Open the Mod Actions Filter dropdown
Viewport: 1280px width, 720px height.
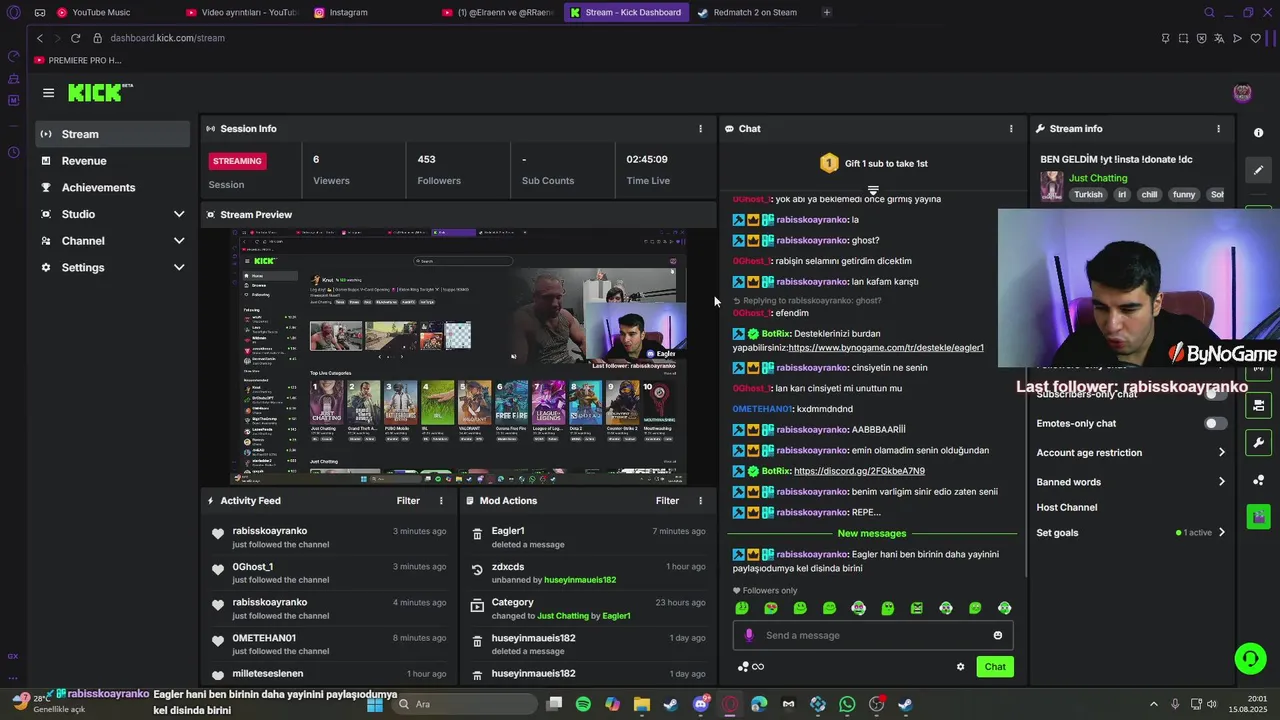tap(667, 501)
